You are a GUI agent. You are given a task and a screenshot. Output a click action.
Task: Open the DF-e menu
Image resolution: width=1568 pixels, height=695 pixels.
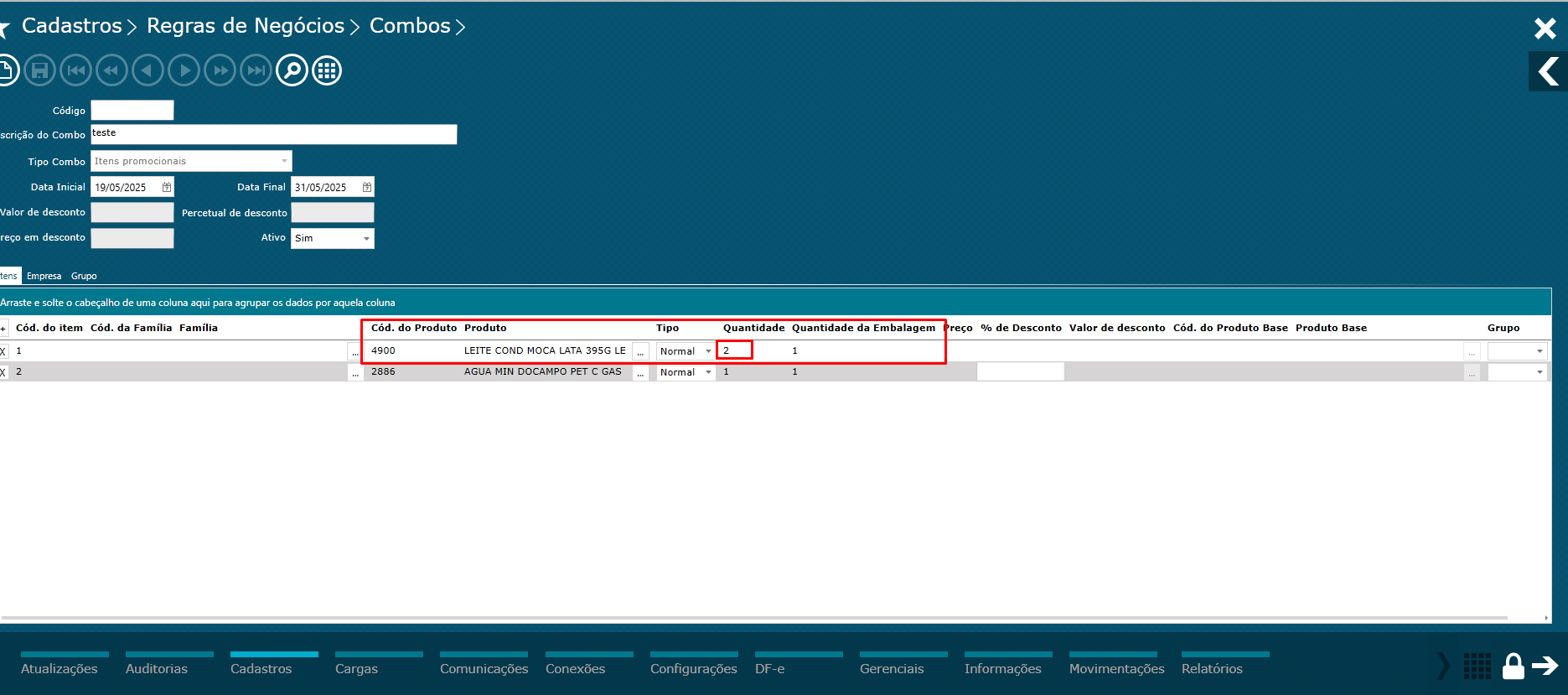tap(770, 668)
